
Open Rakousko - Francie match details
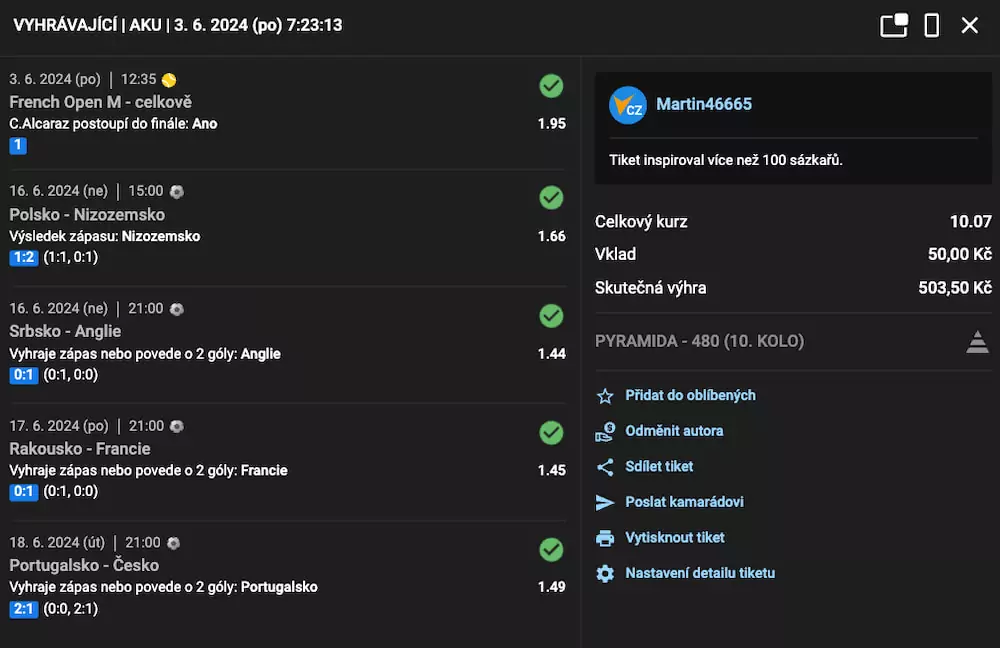(80, 448)
